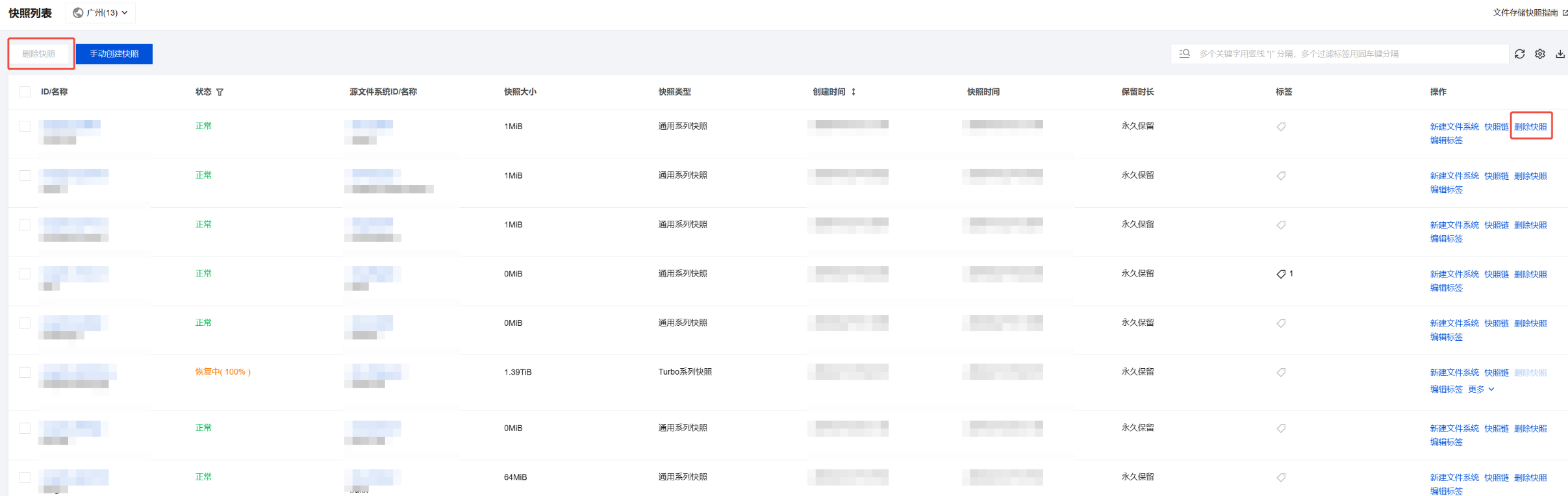The image size is (1568, 496).
Task: Open the column settings gear
Action: (x=1539, y=54)
